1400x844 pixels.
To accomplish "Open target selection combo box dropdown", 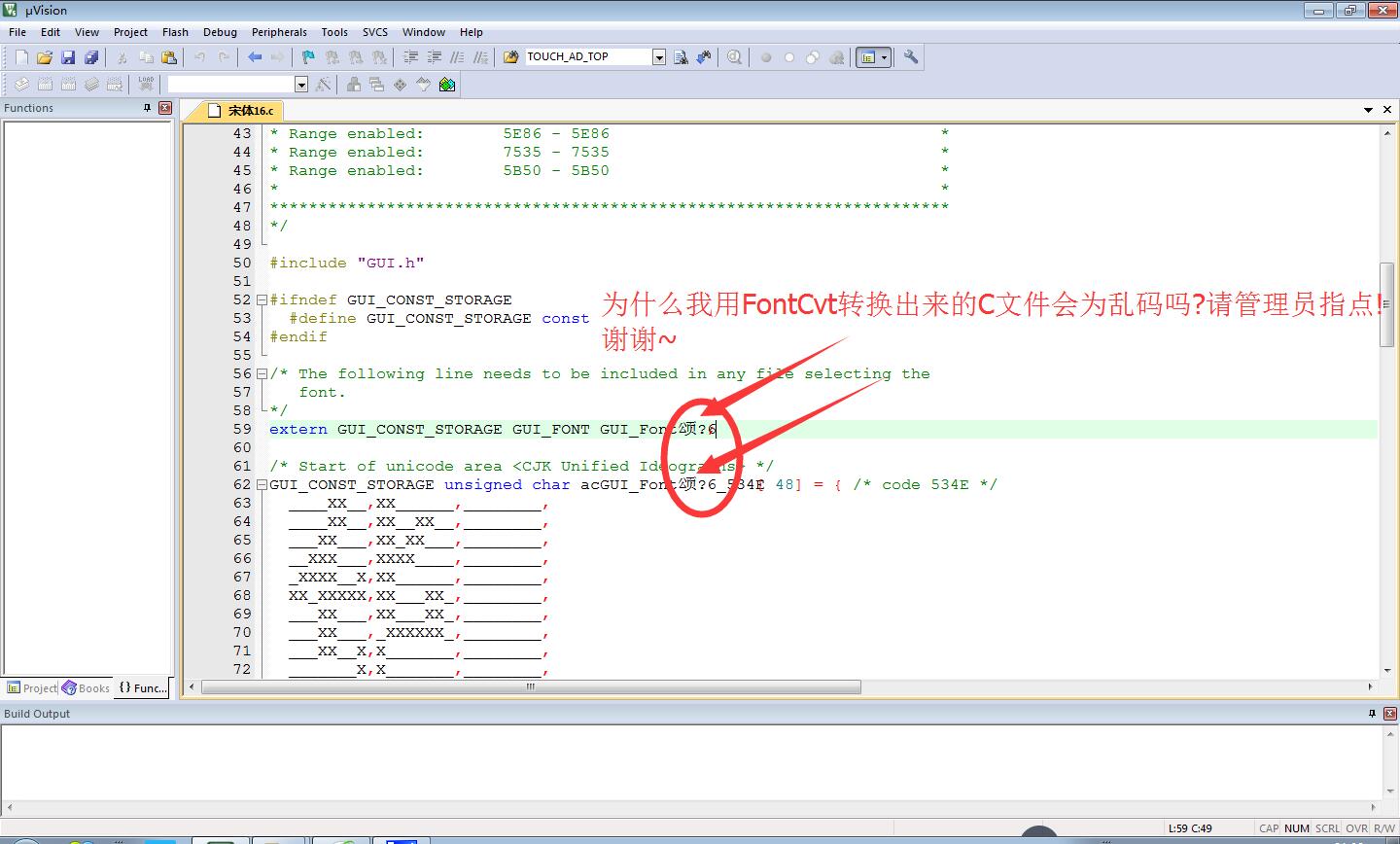I will pyautogui.click(x=301, y=85).
